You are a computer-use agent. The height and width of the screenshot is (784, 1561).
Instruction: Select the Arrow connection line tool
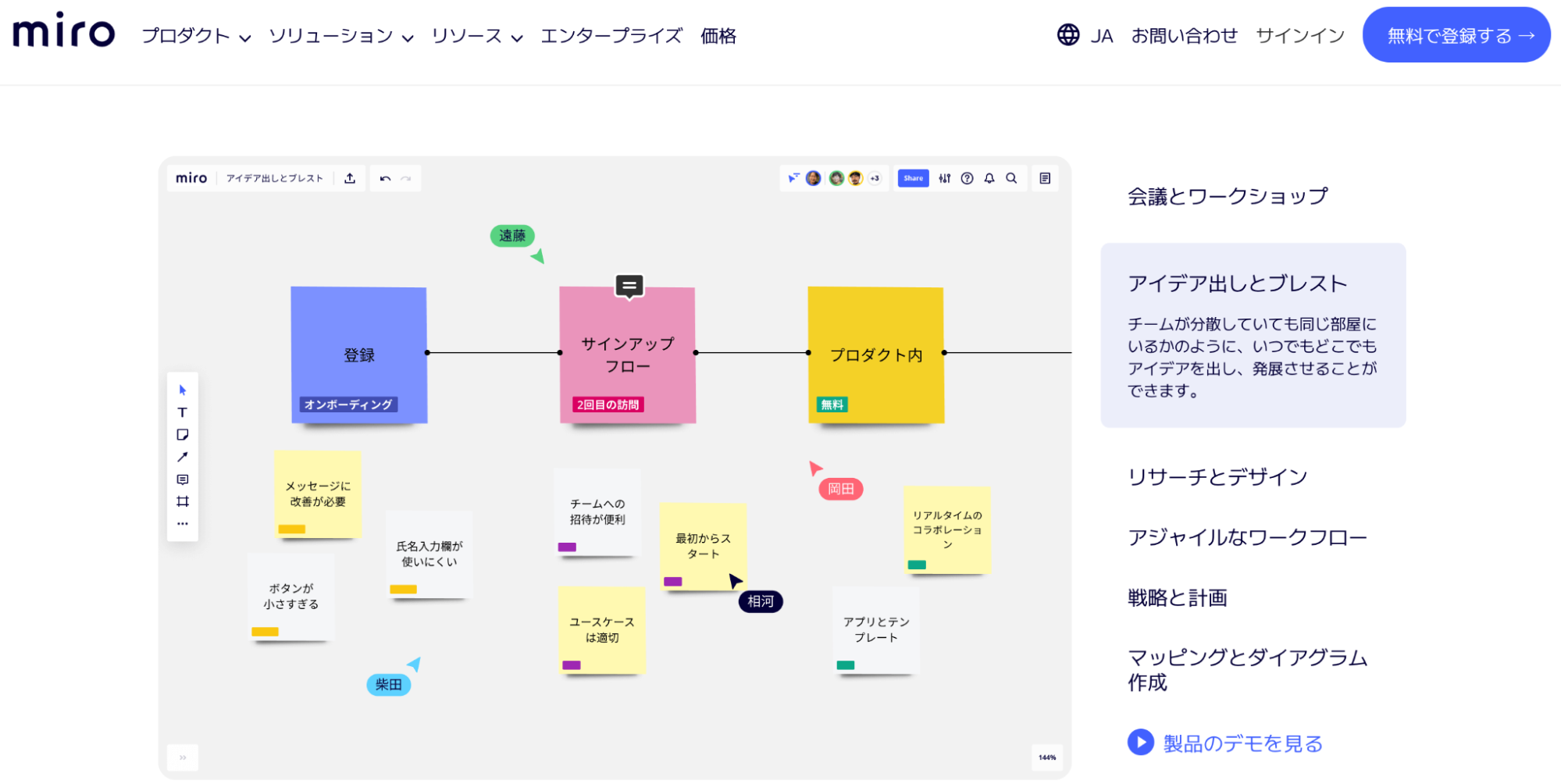coord(183,457)
